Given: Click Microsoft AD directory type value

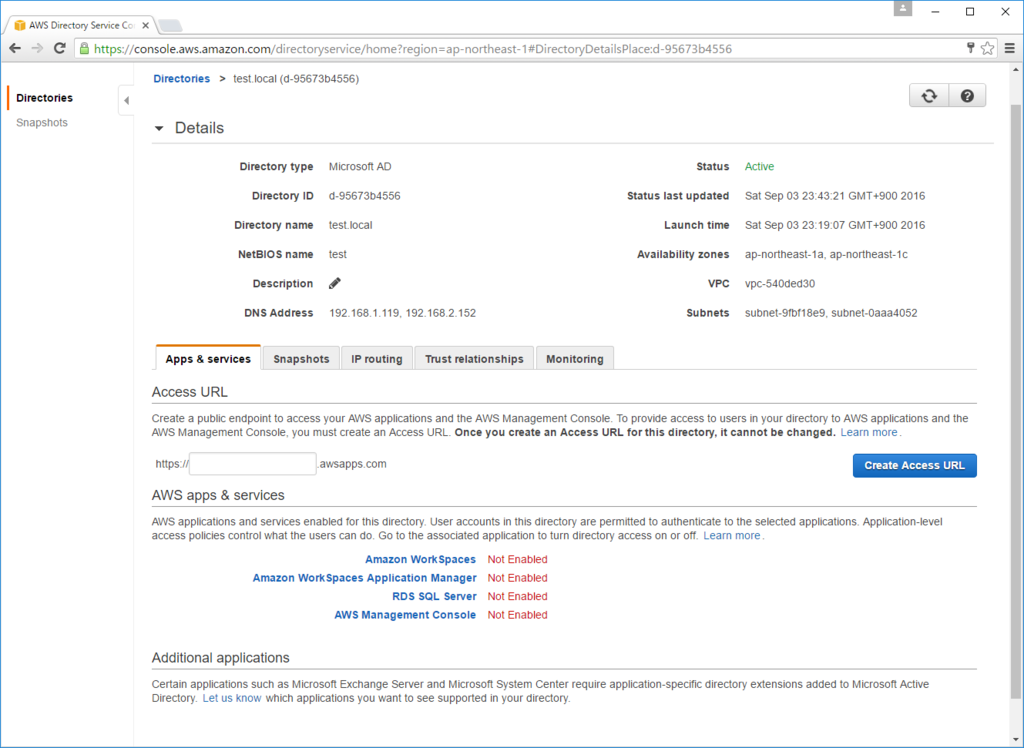Looking at the screenshot, I should click(360, 167).
